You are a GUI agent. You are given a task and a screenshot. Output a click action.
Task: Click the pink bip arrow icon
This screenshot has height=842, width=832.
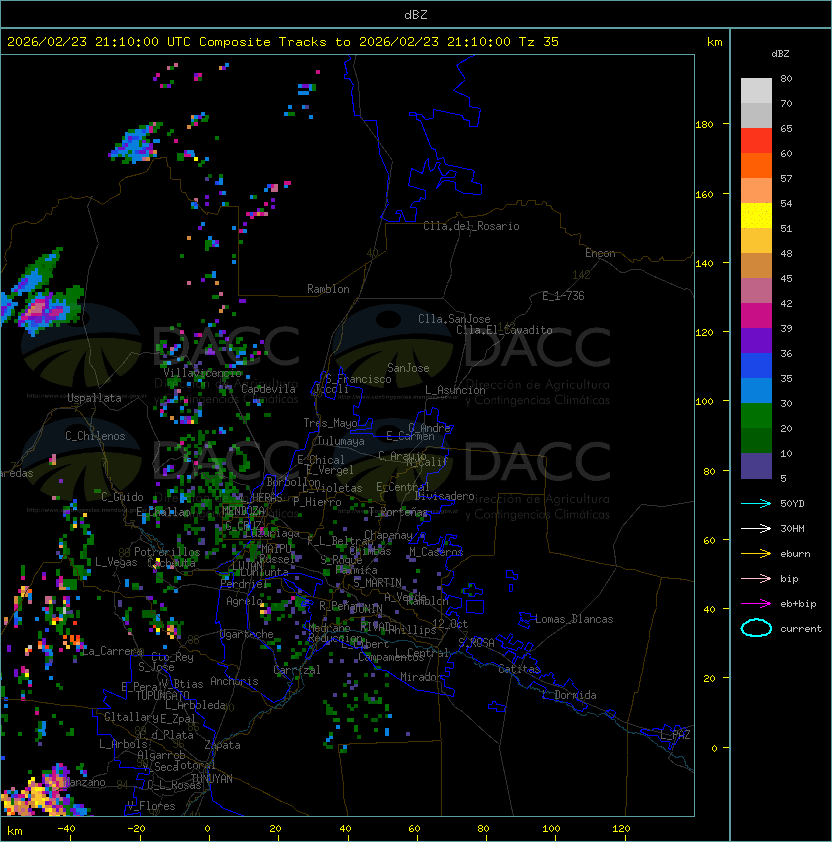click(x=756, y=578)
